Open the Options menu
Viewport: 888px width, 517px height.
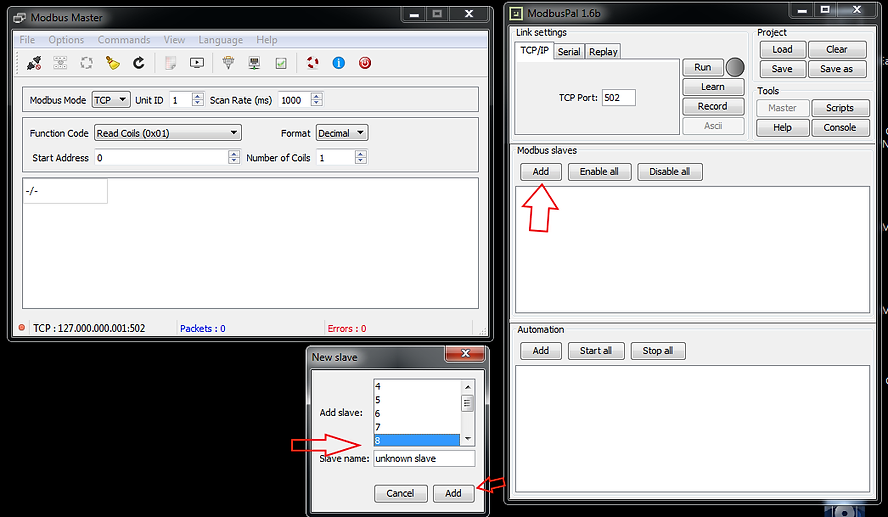(x=66, y=40)
